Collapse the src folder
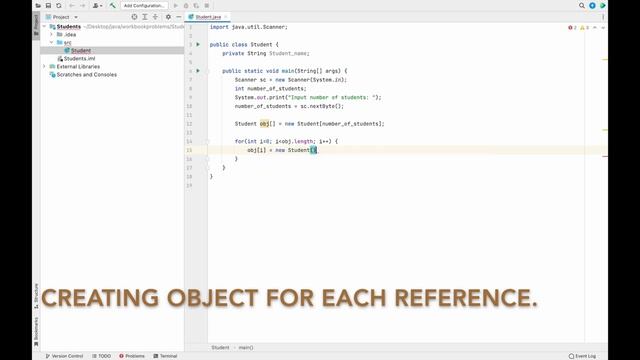The image size is (640, 360). tap(51, 42)
